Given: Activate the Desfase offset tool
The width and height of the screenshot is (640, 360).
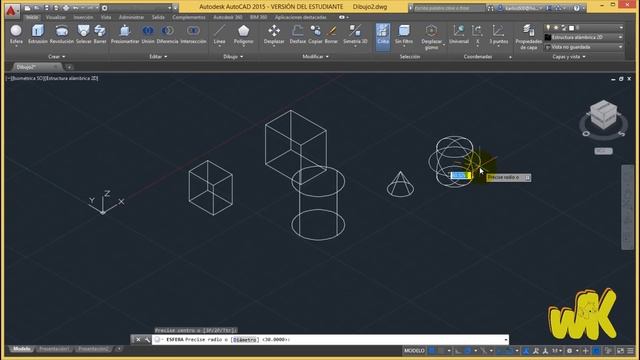Looking at the screenshot, I should pyautogui.click(x=298, y=34).
